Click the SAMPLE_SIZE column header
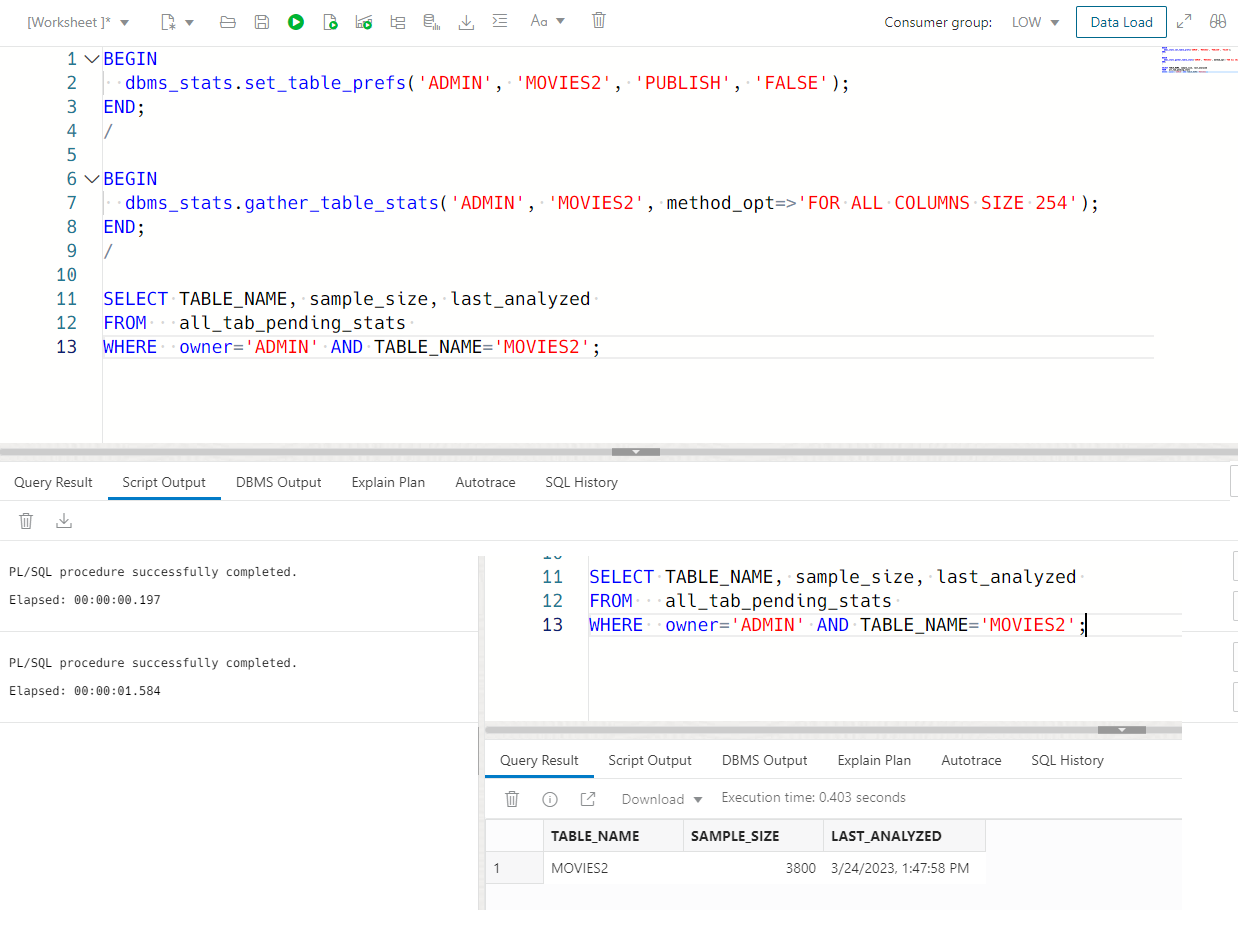 click(754, 836)
